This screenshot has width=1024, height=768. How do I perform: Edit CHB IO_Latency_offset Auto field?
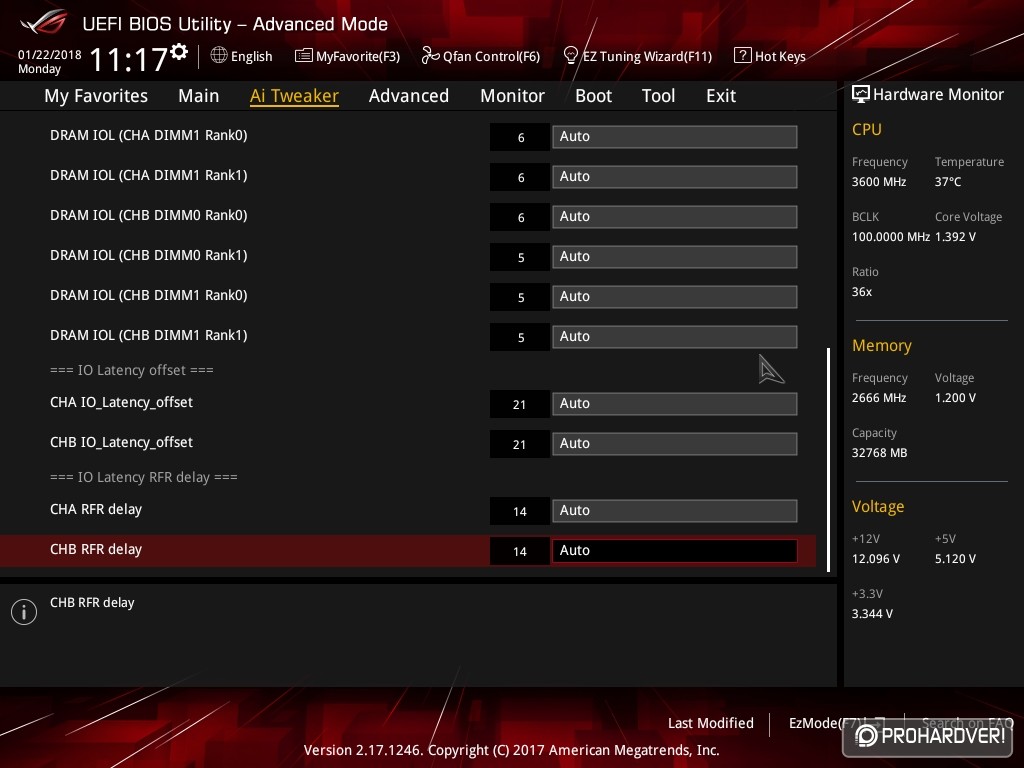pyautogui.click(x=675, y=443)
